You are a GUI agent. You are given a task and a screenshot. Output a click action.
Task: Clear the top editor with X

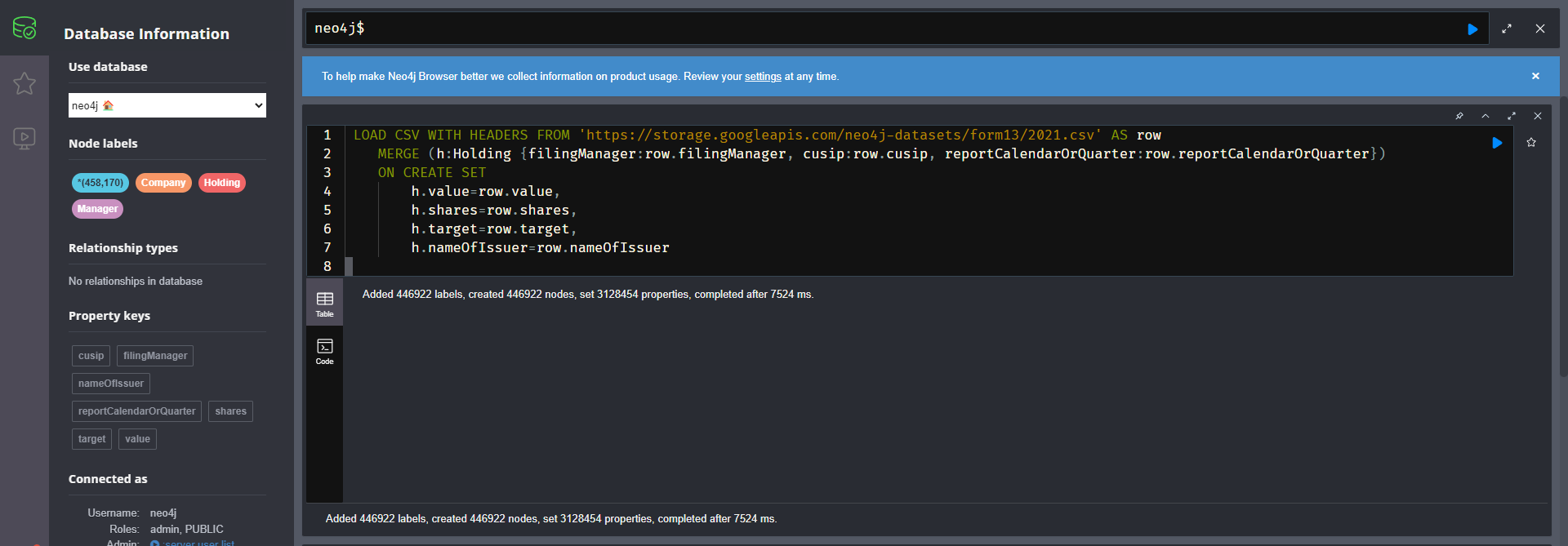(x=1540, y=29)
